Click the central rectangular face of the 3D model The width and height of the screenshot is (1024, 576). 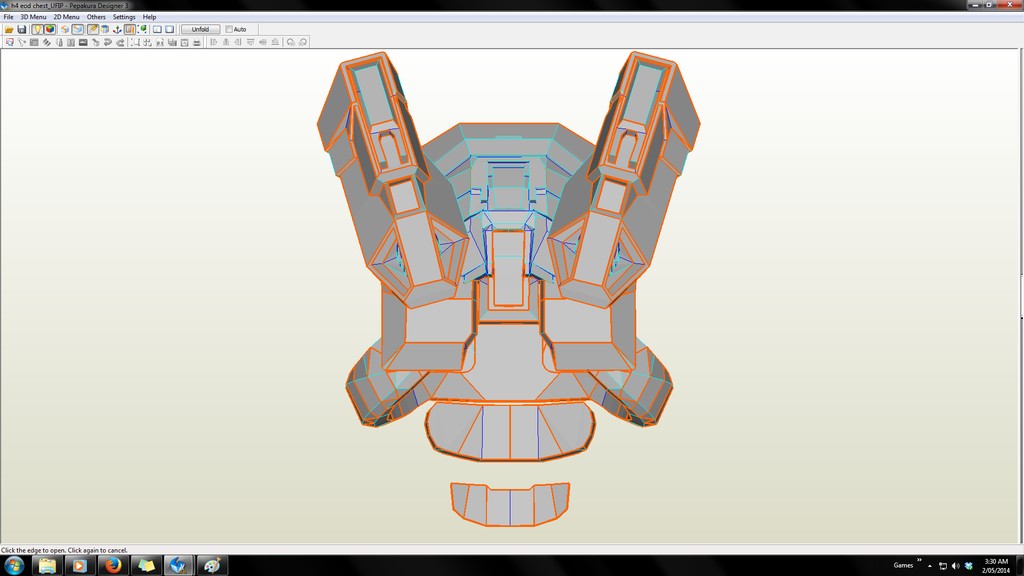pos(508,268)
